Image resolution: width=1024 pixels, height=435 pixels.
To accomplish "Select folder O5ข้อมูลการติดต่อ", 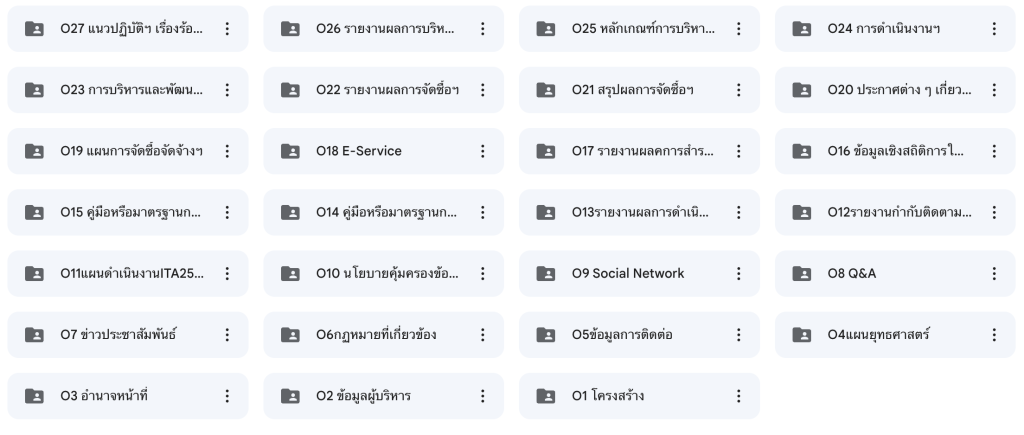I will (639, 335).
